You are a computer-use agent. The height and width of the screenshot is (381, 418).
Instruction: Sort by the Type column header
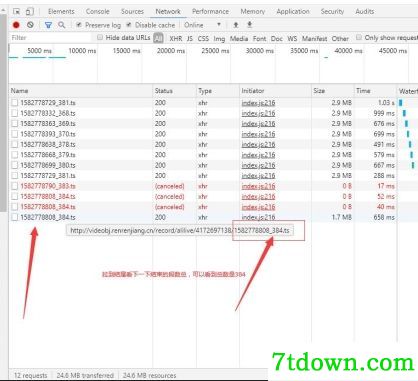pyautogui.click(x=218, y=91)
